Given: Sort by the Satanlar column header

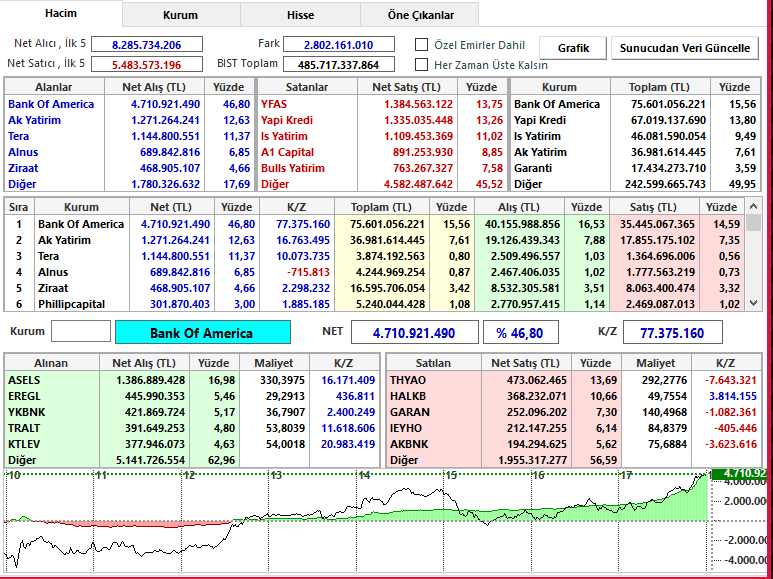Looking at the screenshot, I should click(x=307, y=87).
